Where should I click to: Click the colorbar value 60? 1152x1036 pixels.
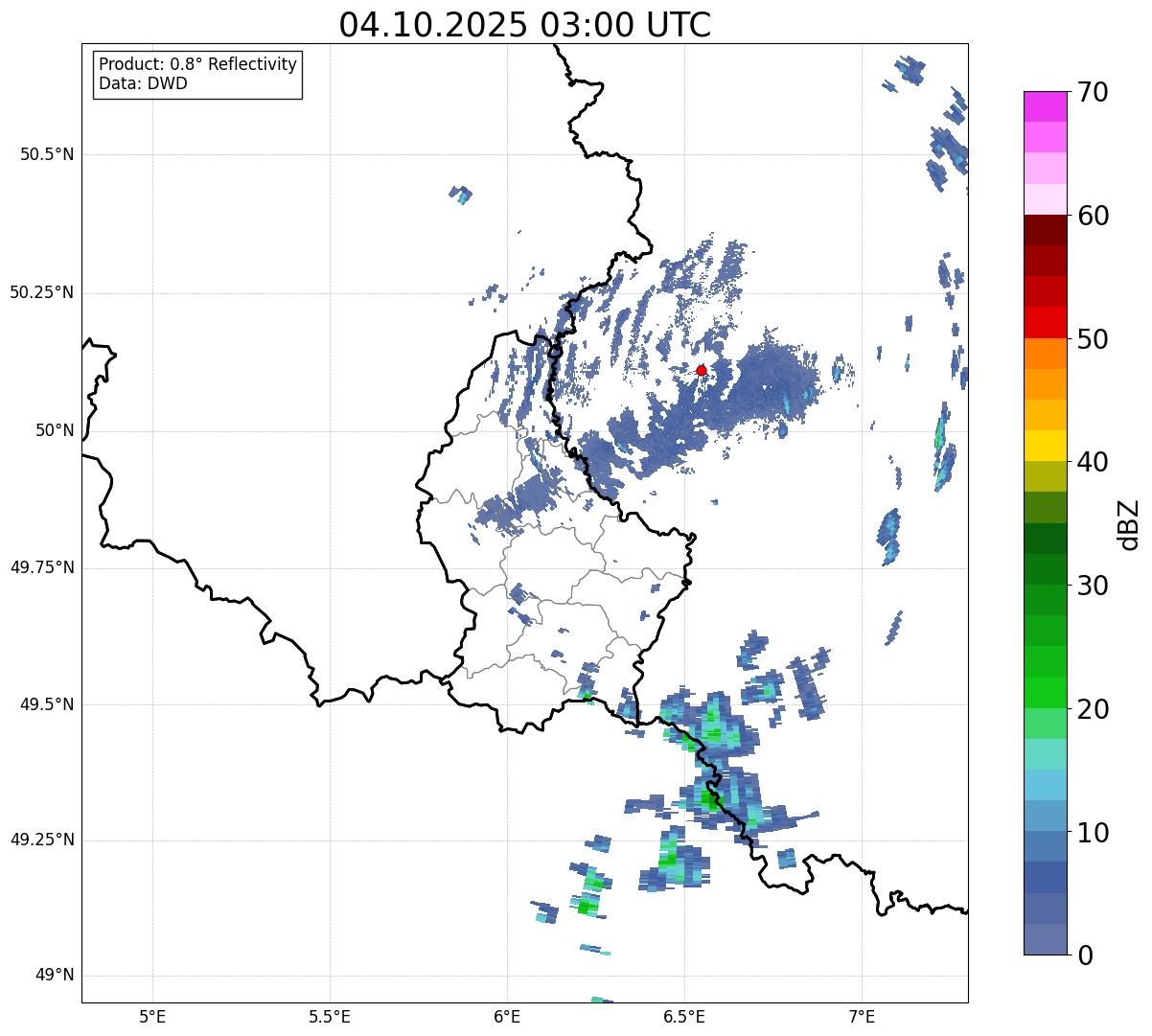coord(1093,216)
